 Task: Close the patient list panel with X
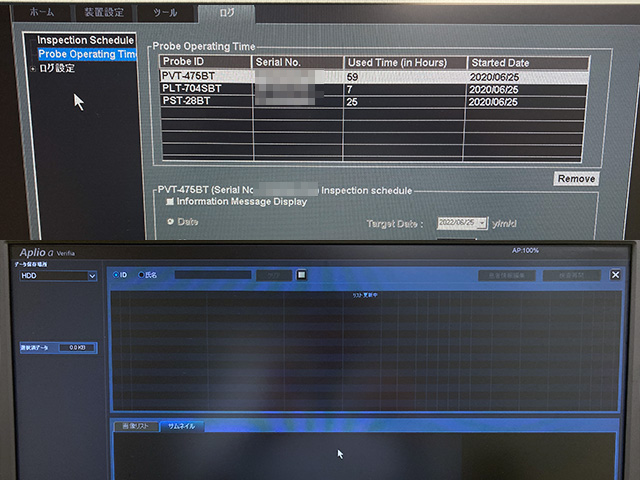[x=615, y=275]
